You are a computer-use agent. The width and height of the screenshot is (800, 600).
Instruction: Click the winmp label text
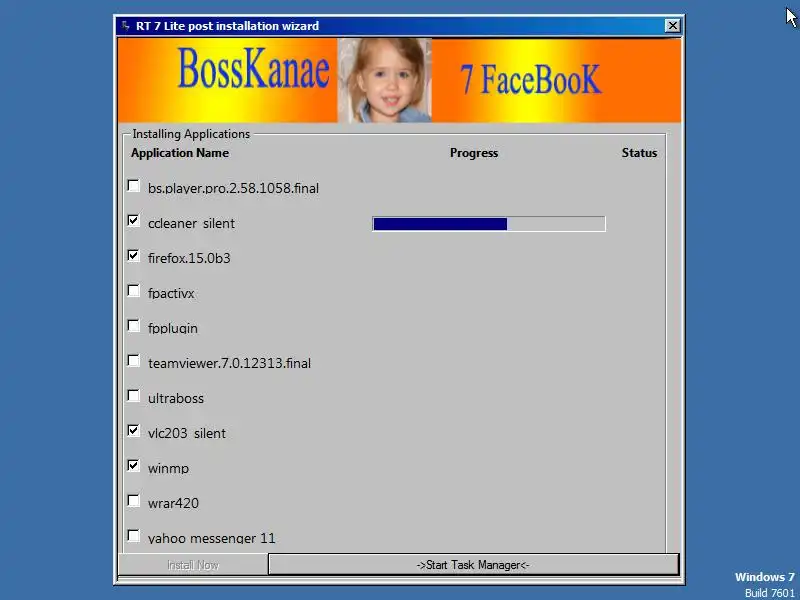pyautogui.click(x=168, y=468)
